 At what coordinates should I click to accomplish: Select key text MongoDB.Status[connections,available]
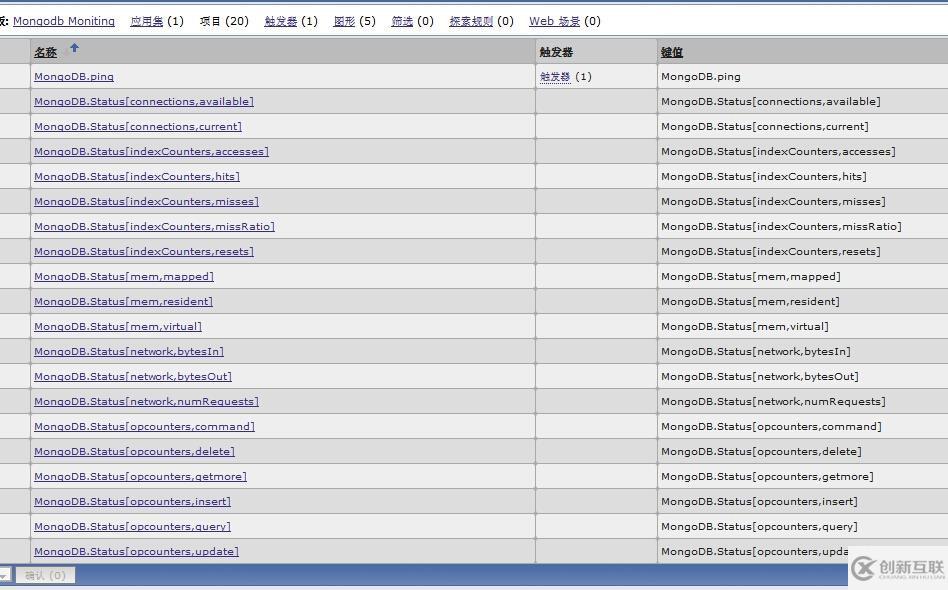click(771, 102)
